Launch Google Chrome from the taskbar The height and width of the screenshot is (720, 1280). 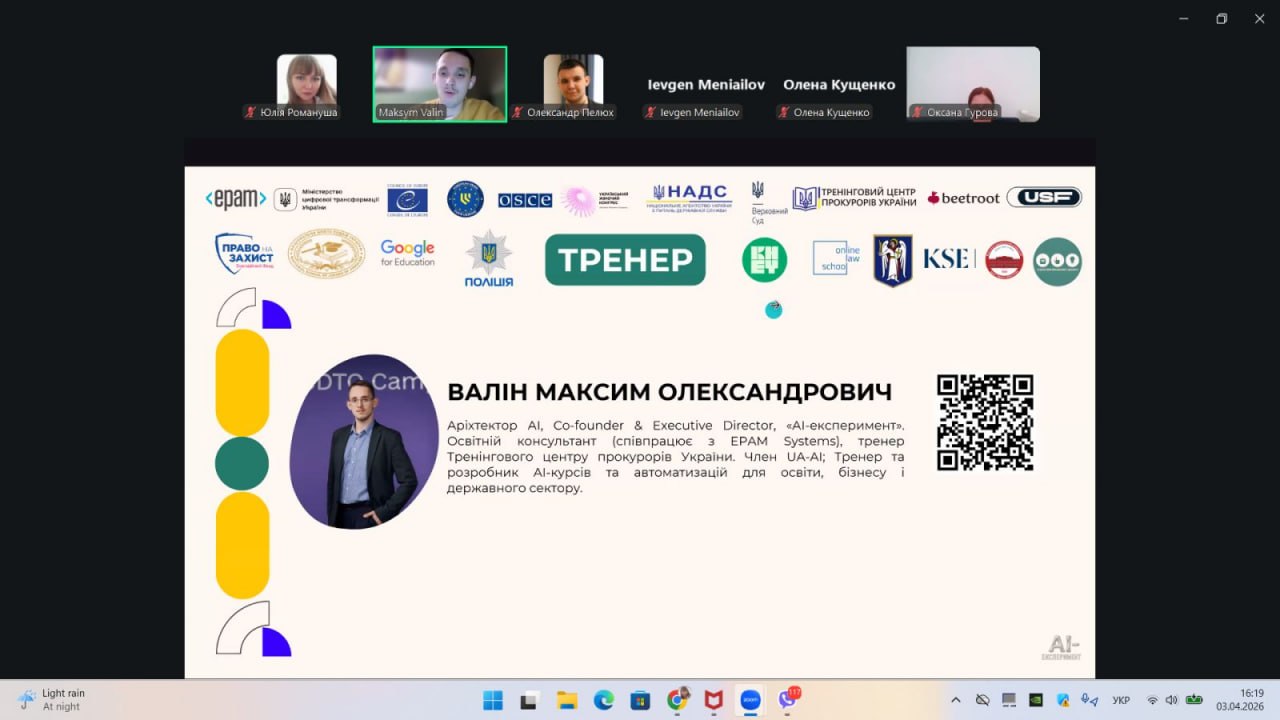678,700
